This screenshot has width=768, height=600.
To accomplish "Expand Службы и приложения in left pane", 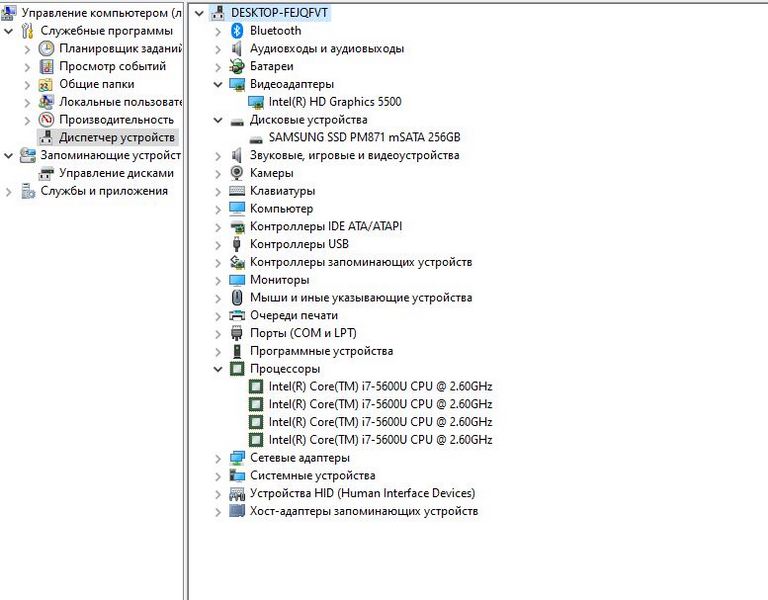I will point(9,191).
